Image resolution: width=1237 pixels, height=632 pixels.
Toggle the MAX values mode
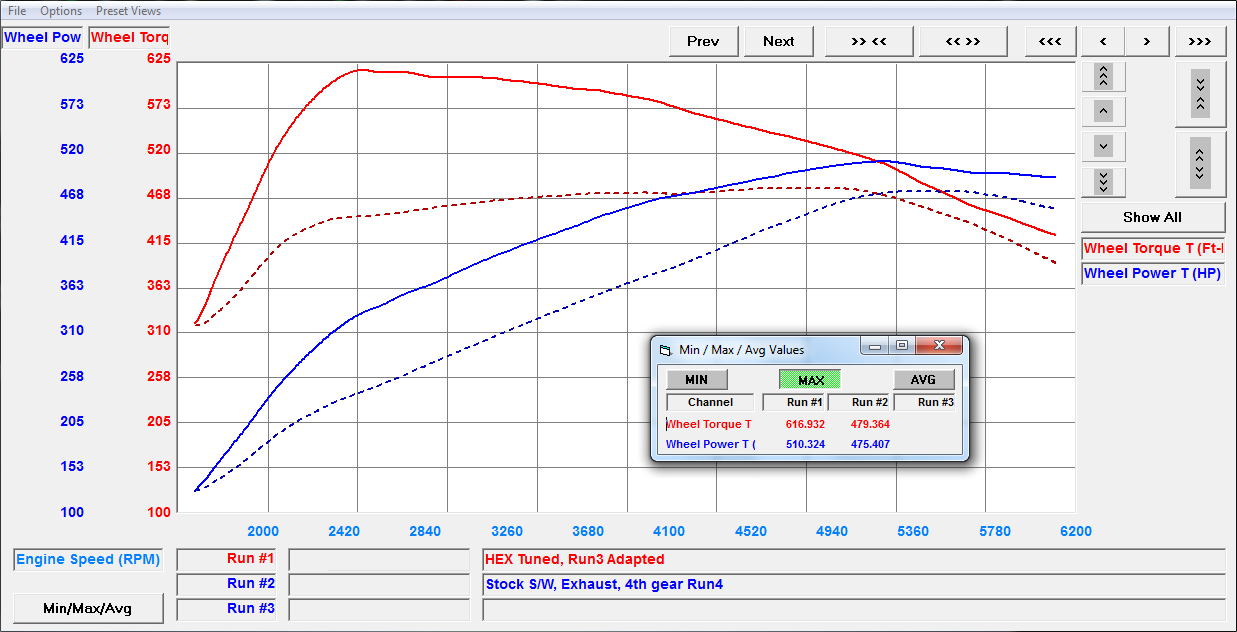click(810, 380)
